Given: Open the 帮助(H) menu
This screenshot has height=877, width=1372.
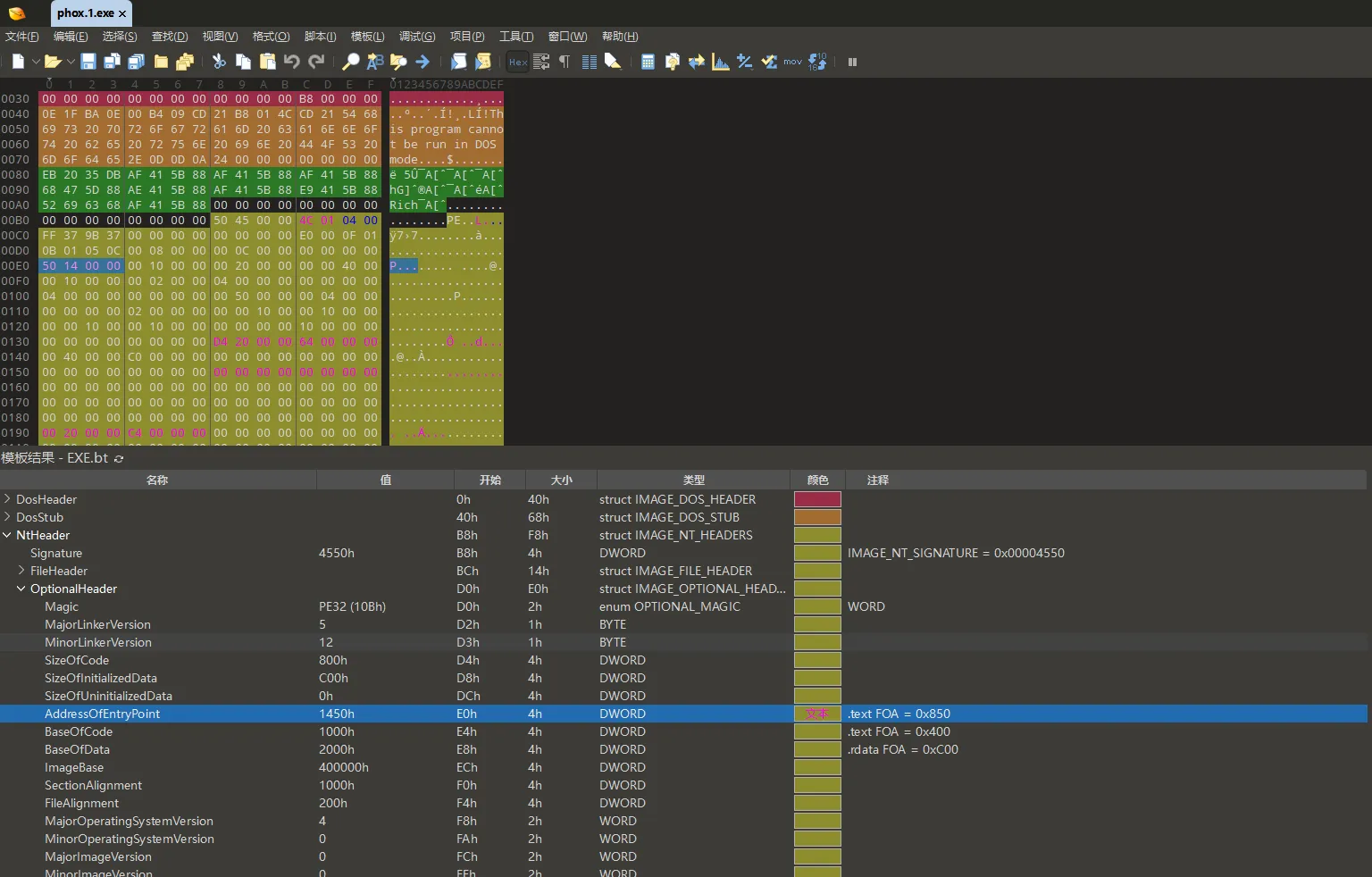Looking at the screenshot, I should pyautogui.click(x=620, y=37).
